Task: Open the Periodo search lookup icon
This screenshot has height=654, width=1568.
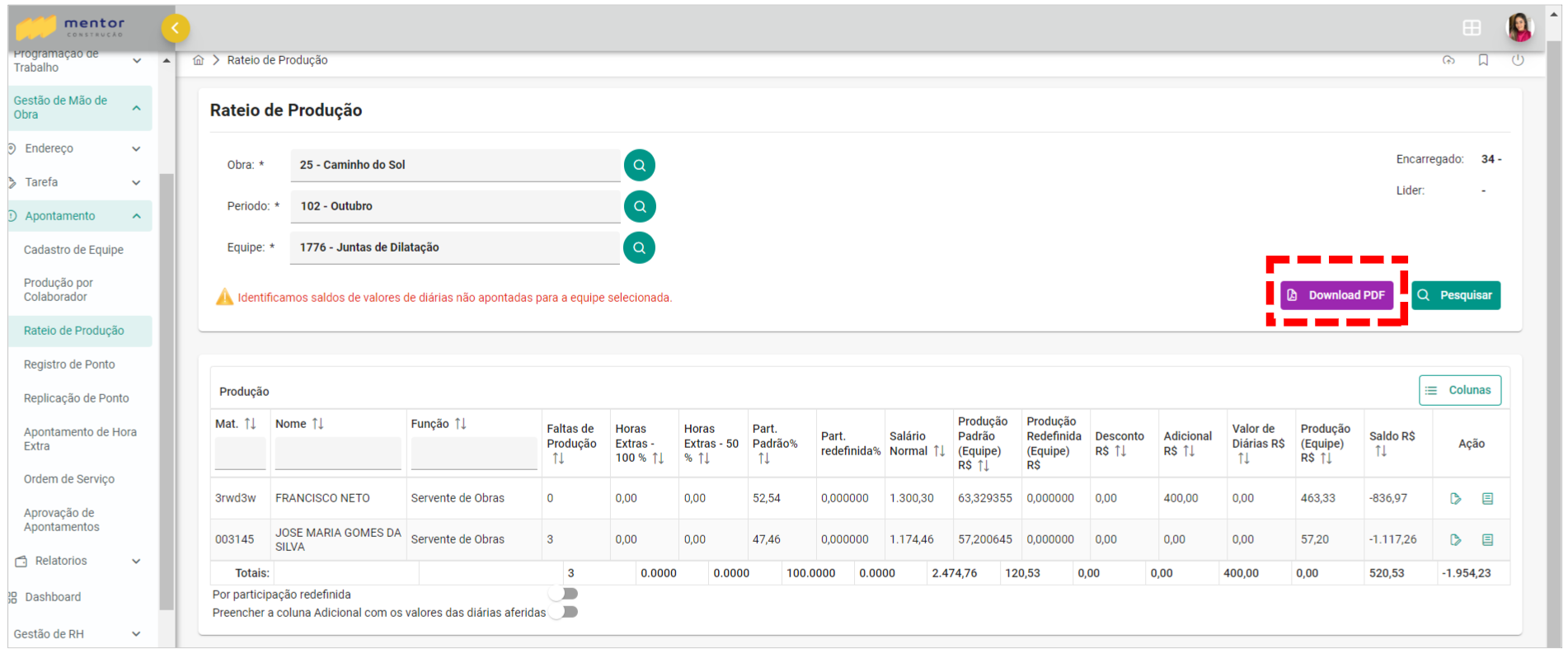Action: [x=639, y=206]
